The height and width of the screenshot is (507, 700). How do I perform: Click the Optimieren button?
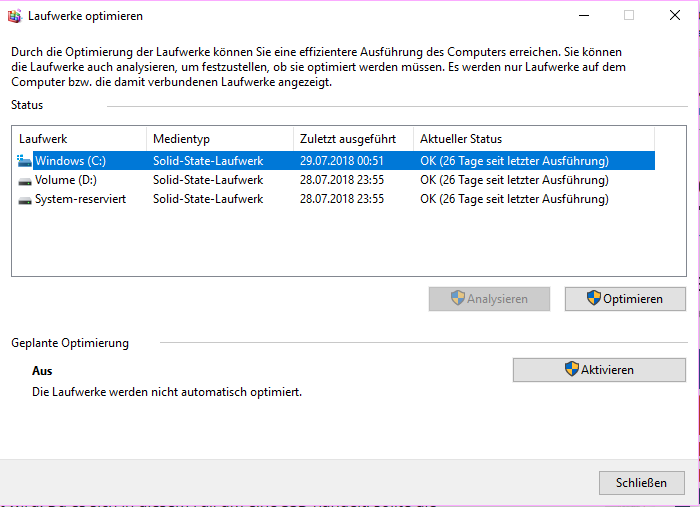pyautogui.click(x=625, y=299)
